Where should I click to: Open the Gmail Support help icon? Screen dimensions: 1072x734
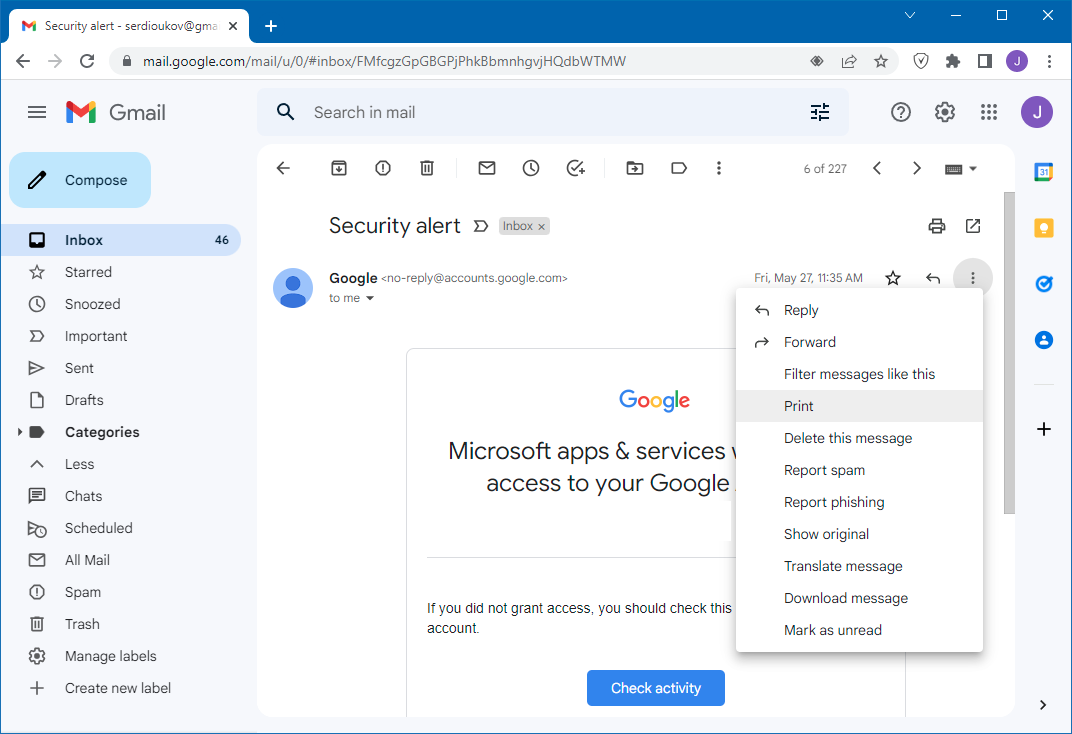pos(901,112)
